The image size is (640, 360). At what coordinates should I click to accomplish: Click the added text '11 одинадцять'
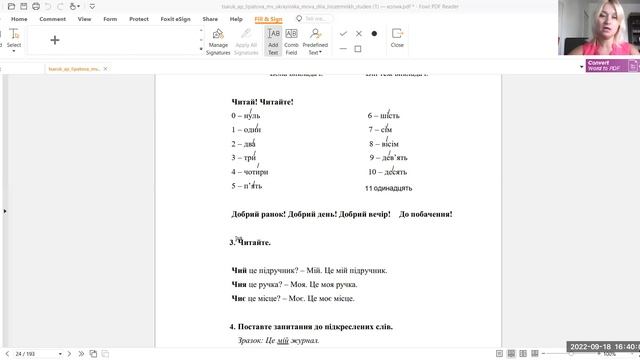click(389, 188)
